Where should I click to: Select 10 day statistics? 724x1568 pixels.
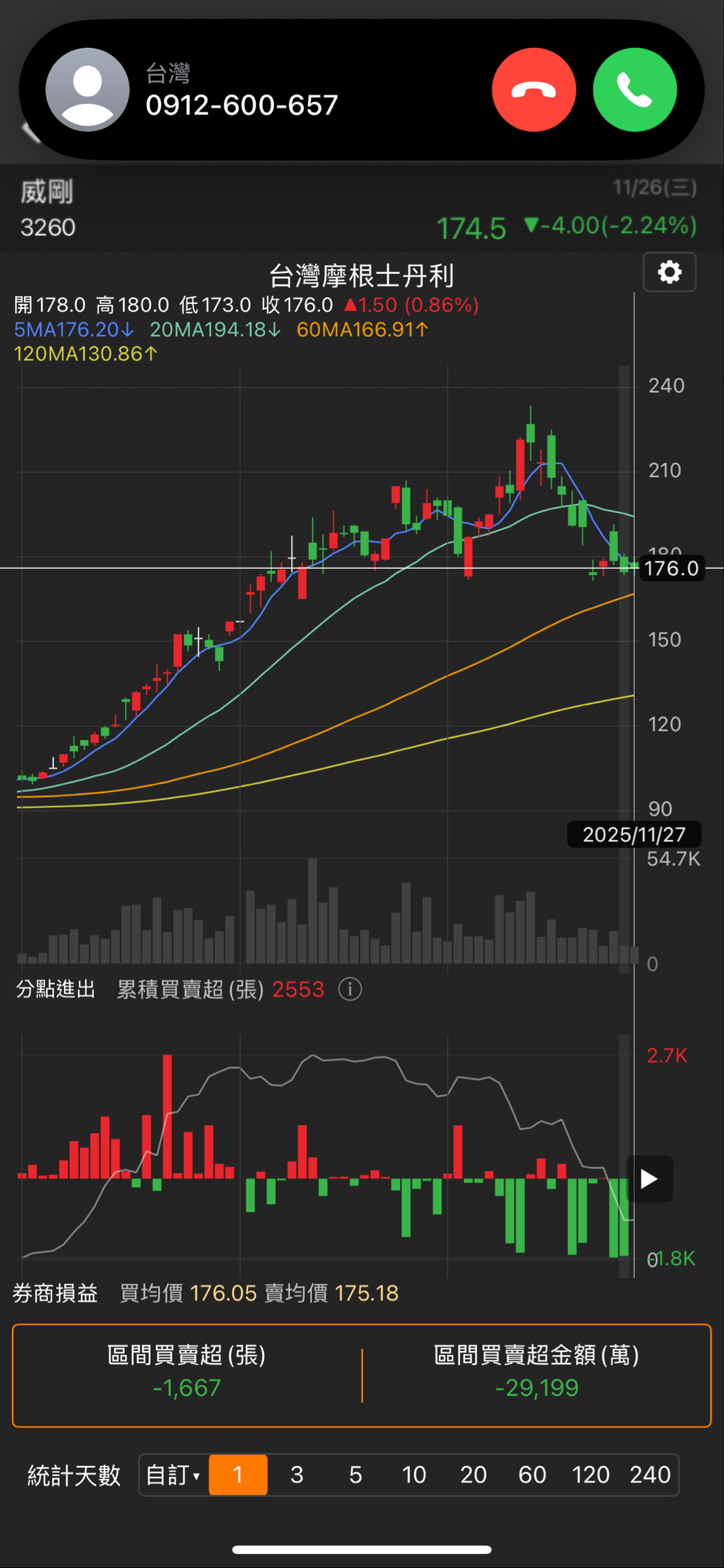tap(414, 1475)
